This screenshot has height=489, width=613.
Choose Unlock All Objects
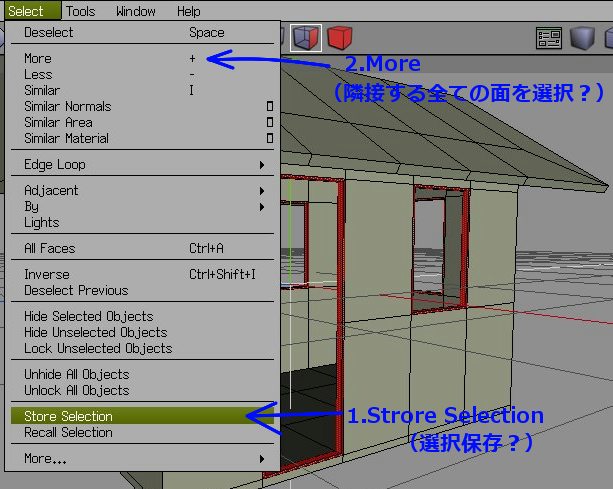point(142,390)
